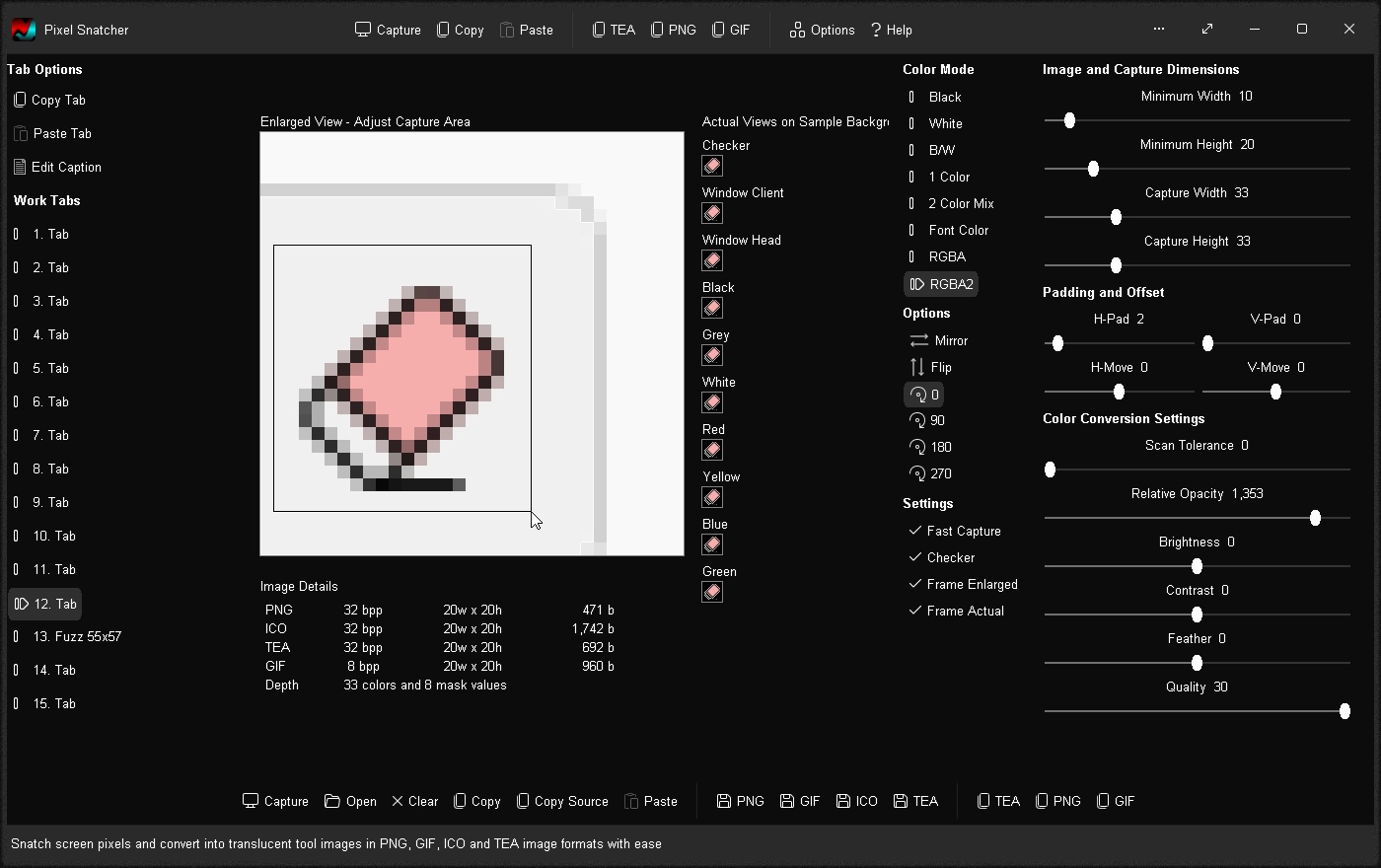The width and height of the screenshot is (1381, 868).
Task: Toggle the Checker setting
Action: point(941,557)
